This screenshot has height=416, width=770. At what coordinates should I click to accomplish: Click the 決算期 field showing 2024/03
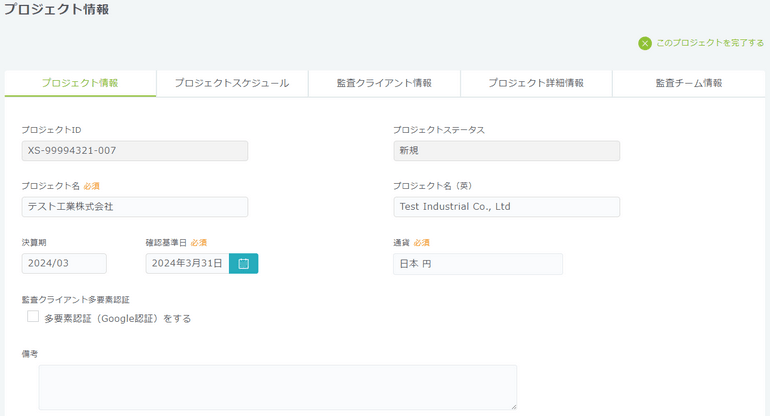pyautogui.click(x=64, y=263)
